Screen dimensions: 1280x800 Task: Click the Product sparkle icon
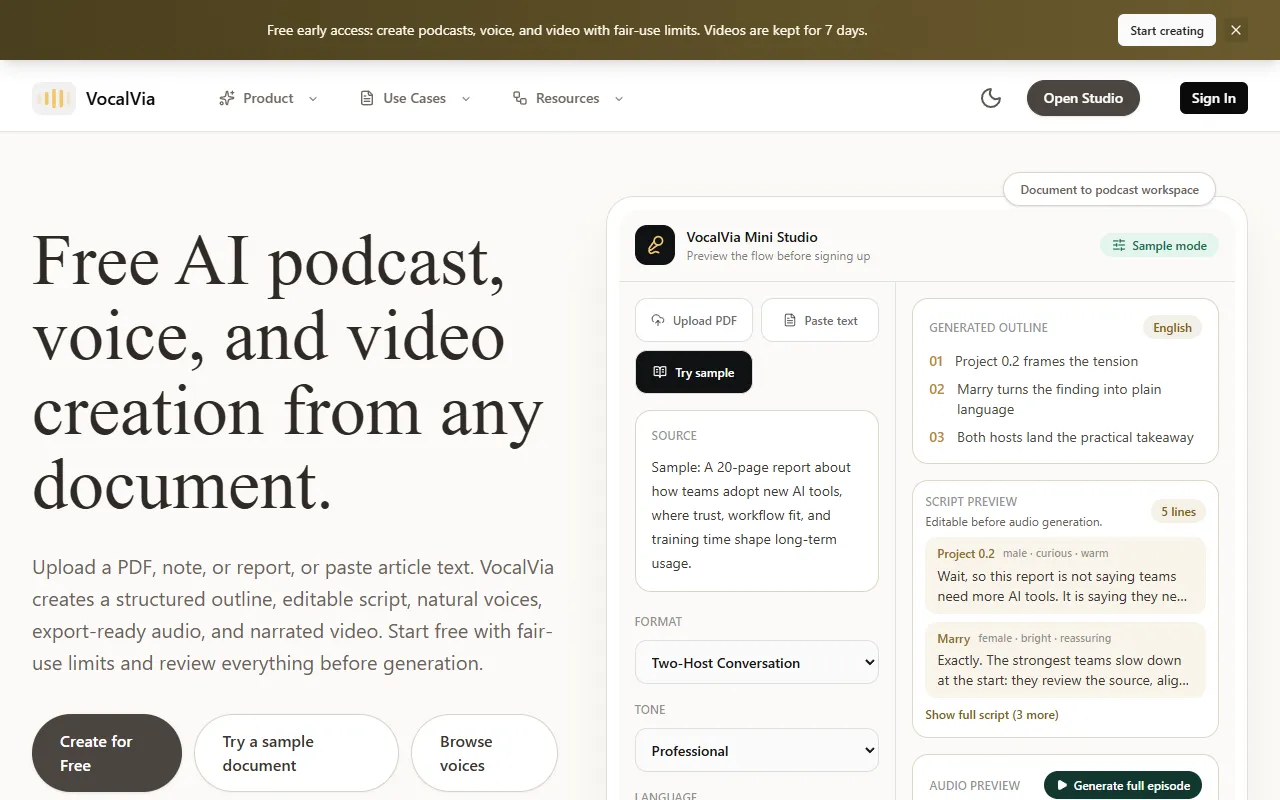point(227,98)
